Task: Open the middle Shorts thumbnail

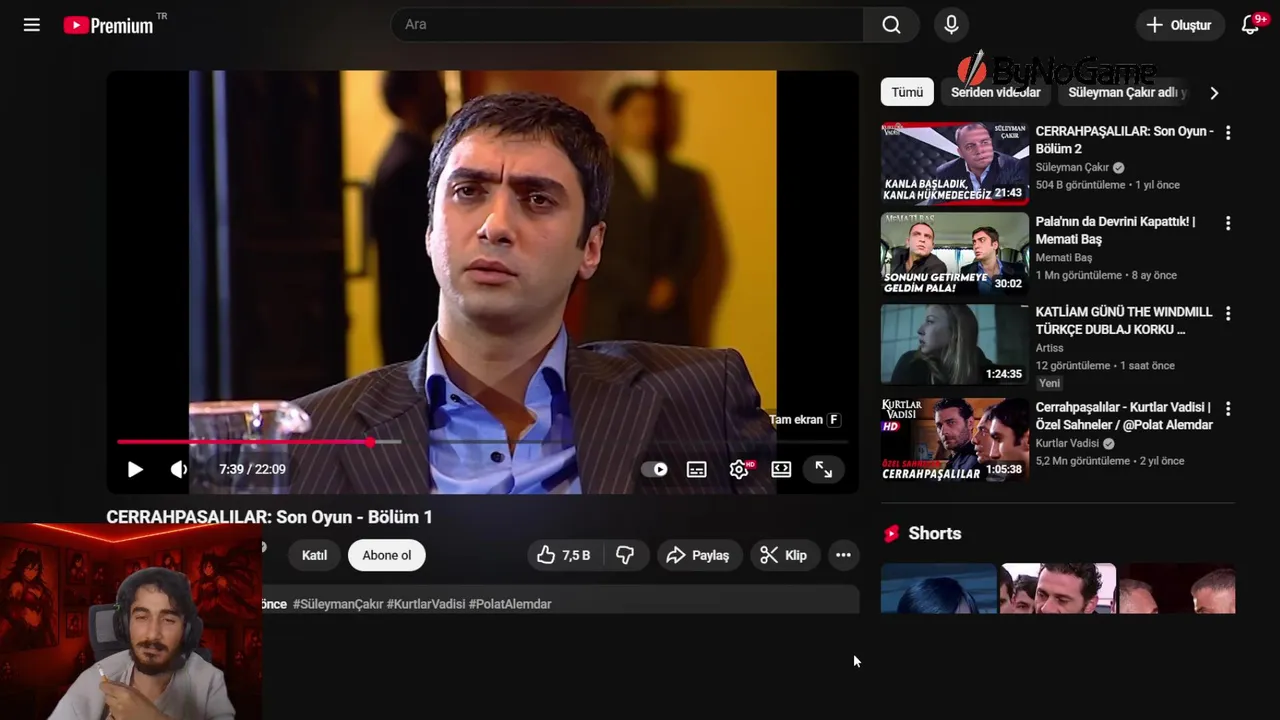Action: click(1058, 589)
